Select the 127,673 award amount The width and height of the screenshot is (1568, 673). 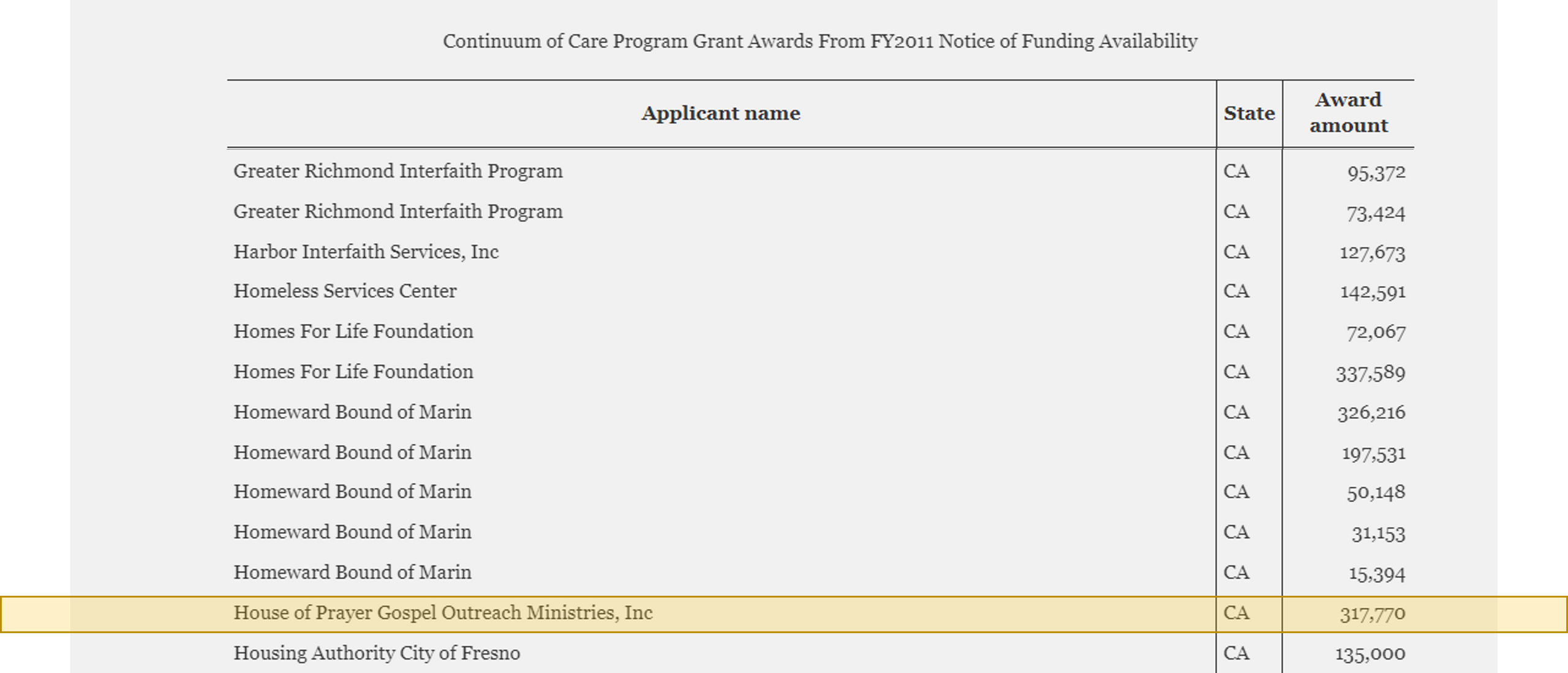click(1372, 252)
